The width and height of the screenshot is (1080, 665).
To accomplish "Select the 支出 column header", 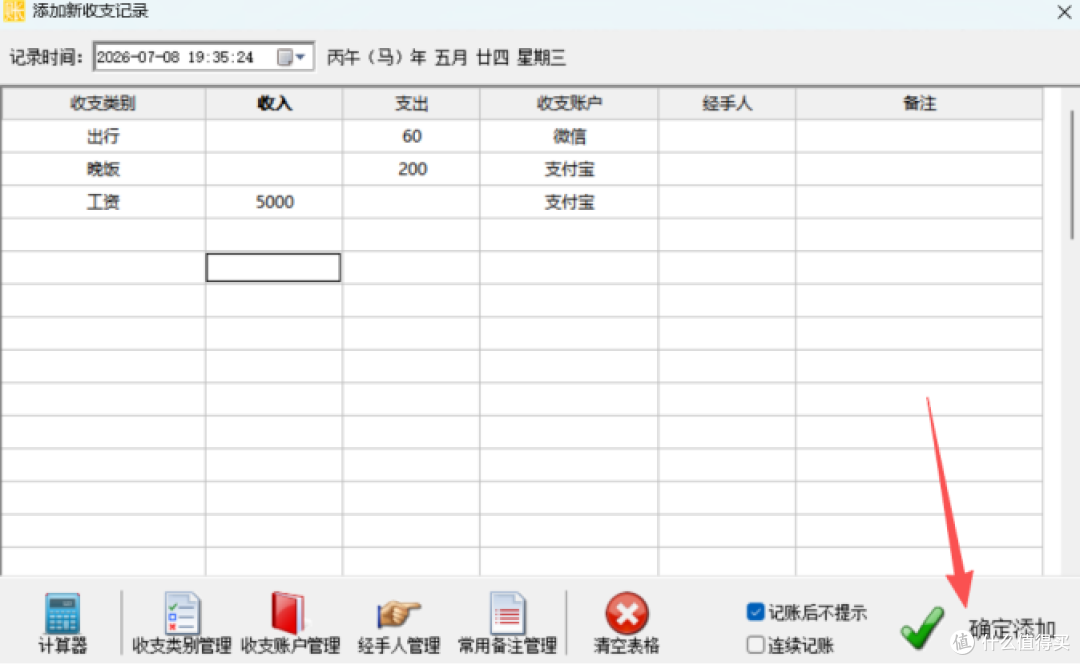I will [411, 103].
